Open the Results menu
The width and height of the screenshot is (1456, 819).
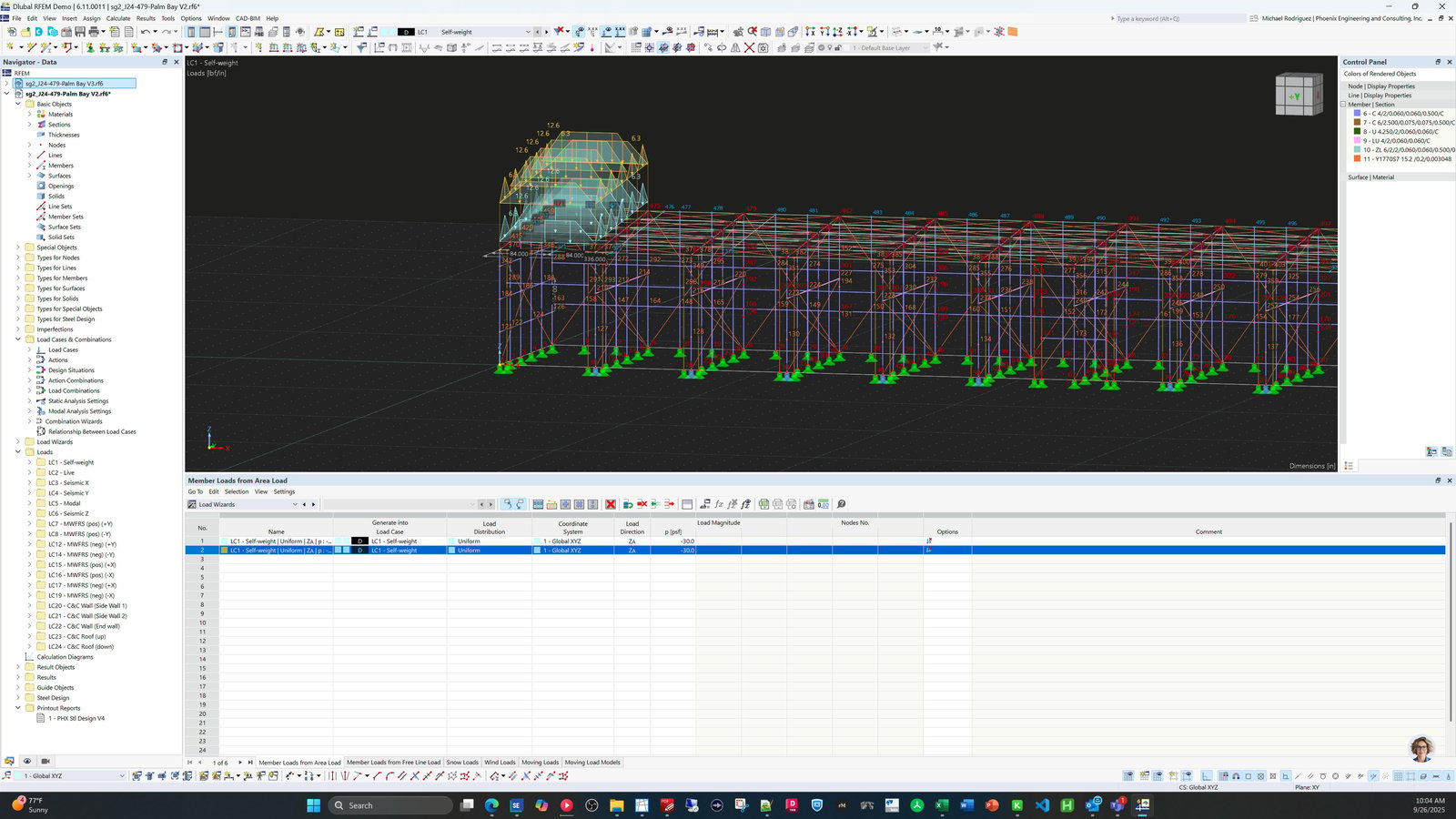pos(146,18)
